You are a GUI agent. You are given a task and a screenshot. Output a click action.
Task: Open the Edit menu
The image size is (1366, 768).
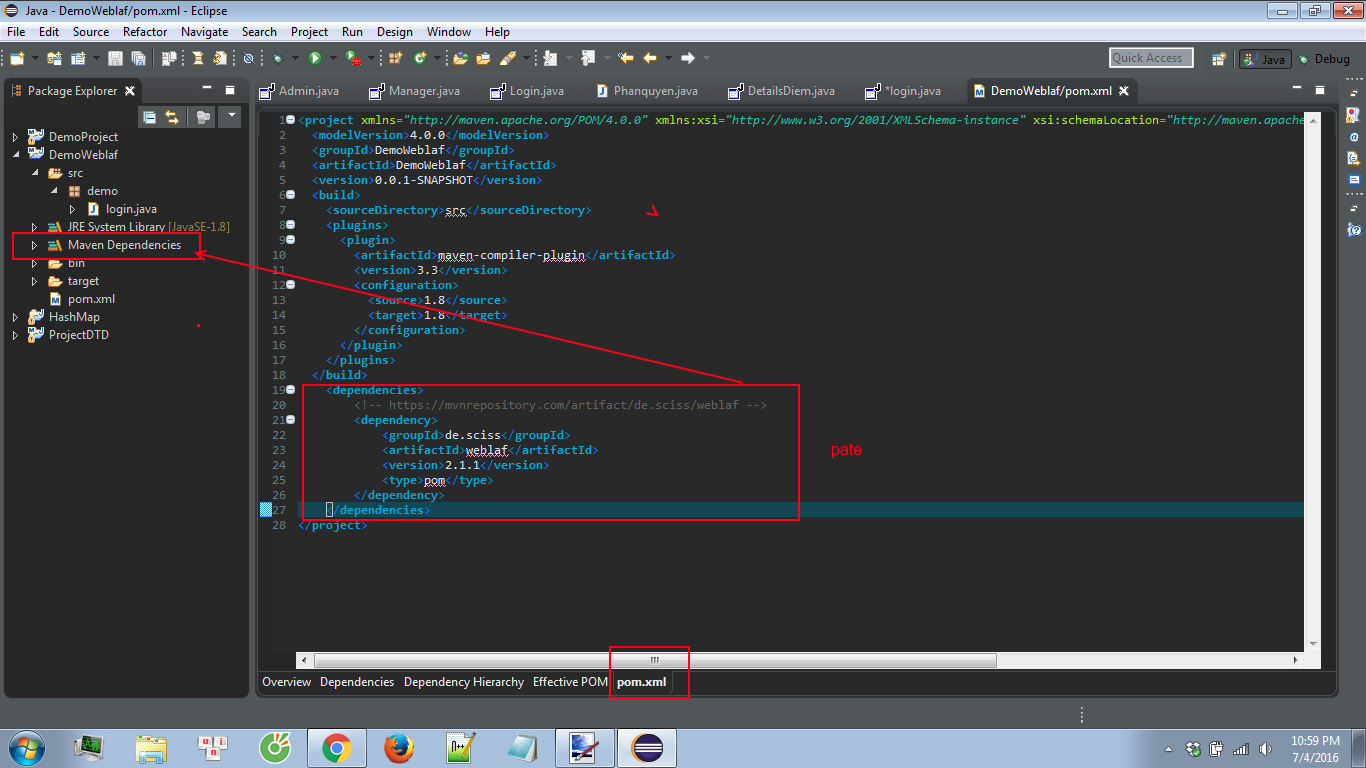[49, 32]
